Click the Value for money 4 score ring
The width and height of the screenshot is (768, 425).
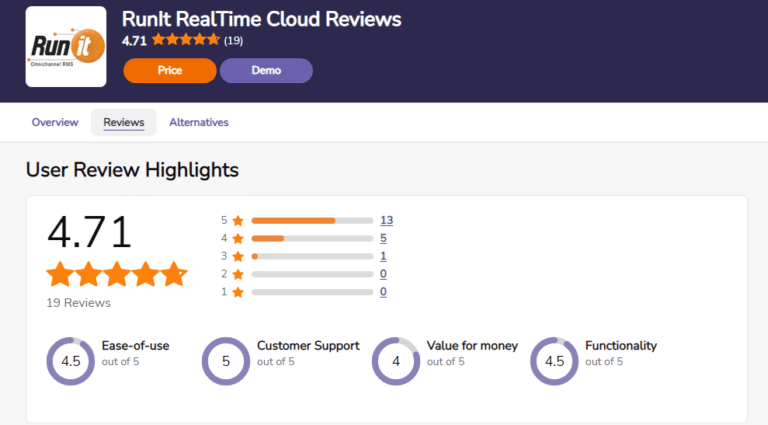[396, 361]
